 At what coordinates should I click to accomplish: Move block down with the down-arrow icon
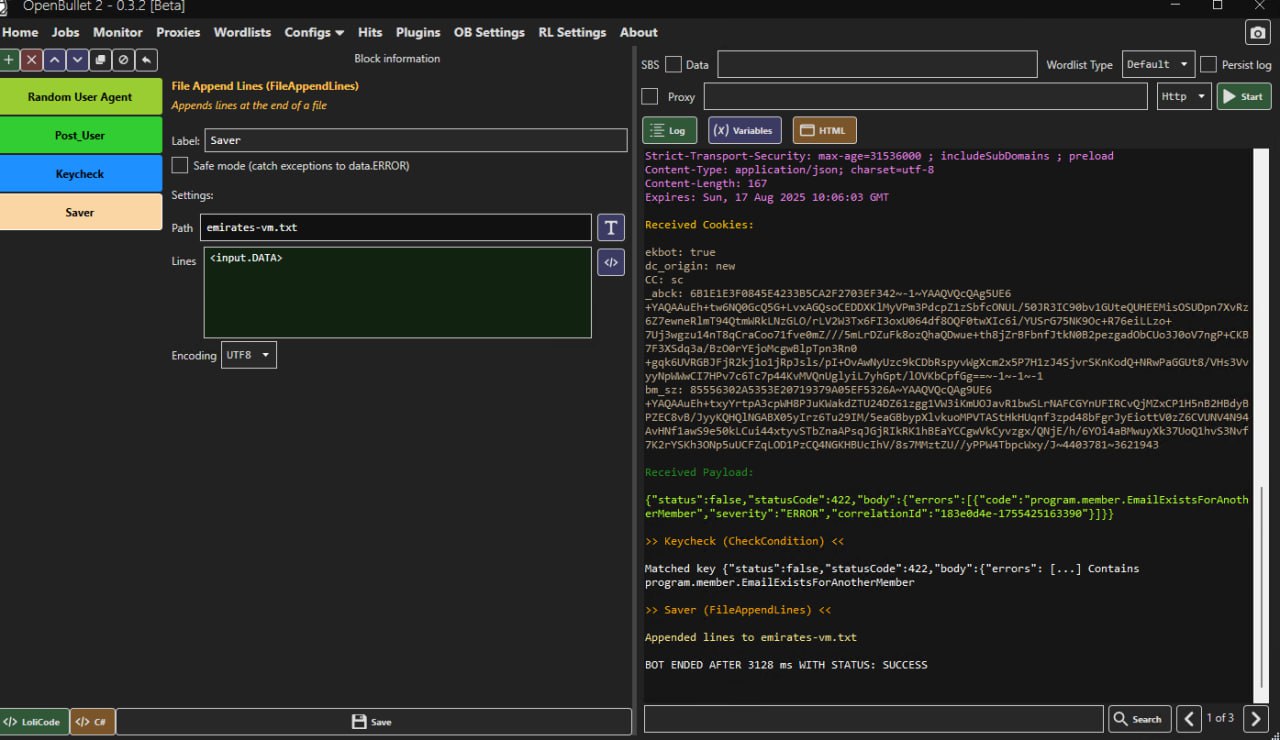tap(78, 60)
